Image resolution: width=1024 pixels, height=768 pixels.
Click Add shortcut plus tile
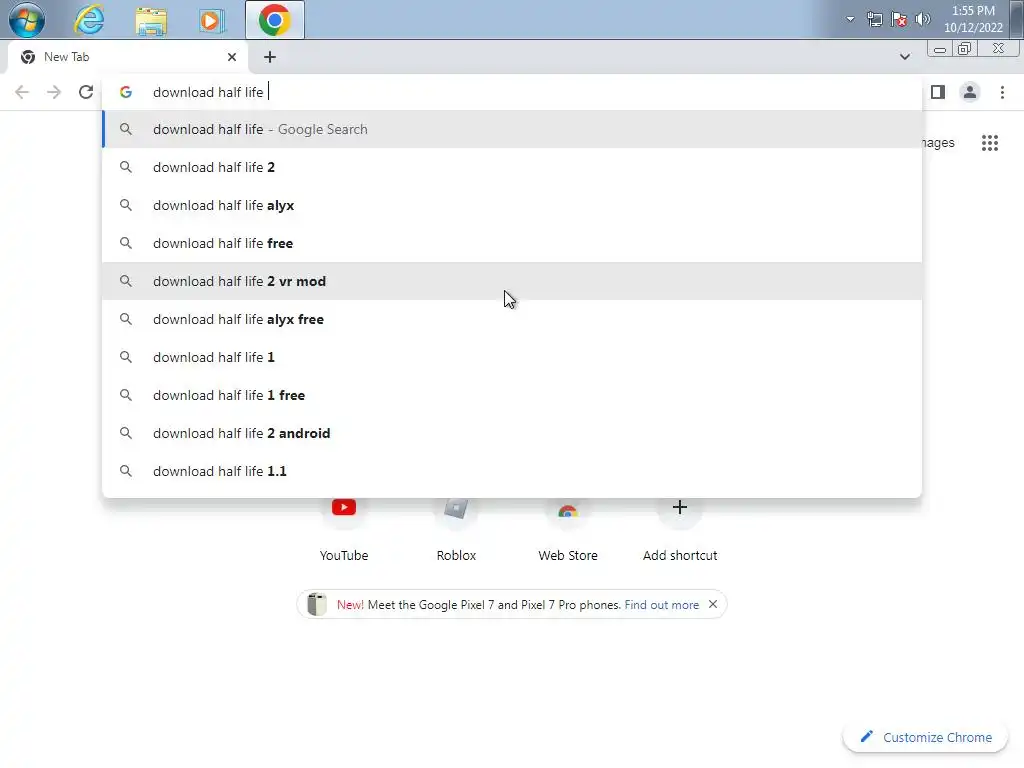tap(680, 530)
